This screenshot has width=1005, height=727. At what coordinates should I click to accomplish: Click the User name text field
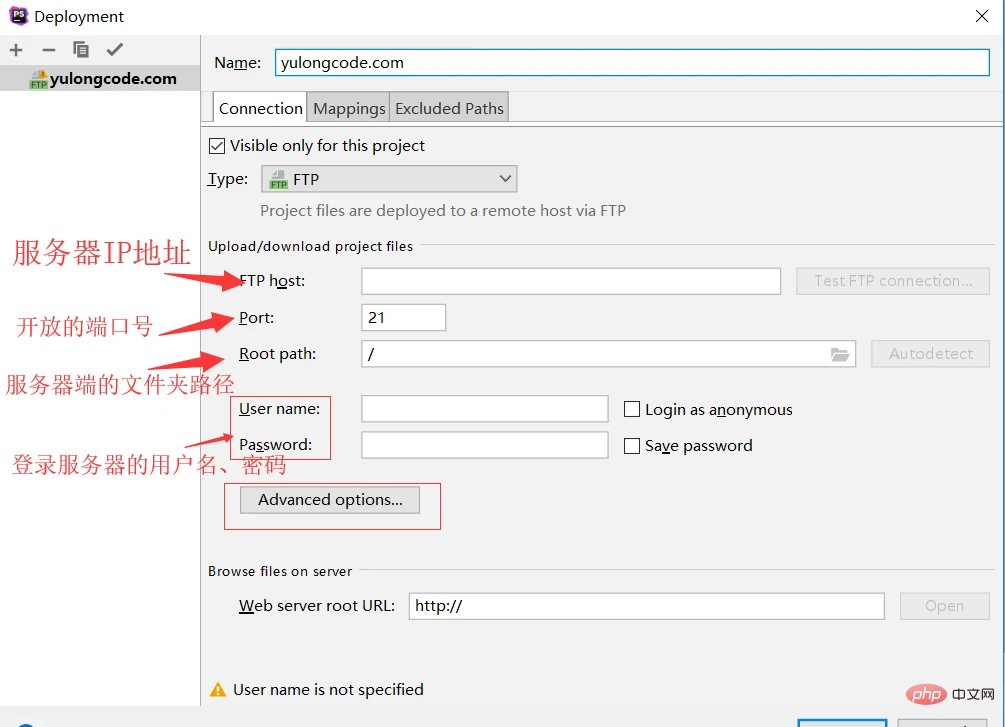(484, 409)
